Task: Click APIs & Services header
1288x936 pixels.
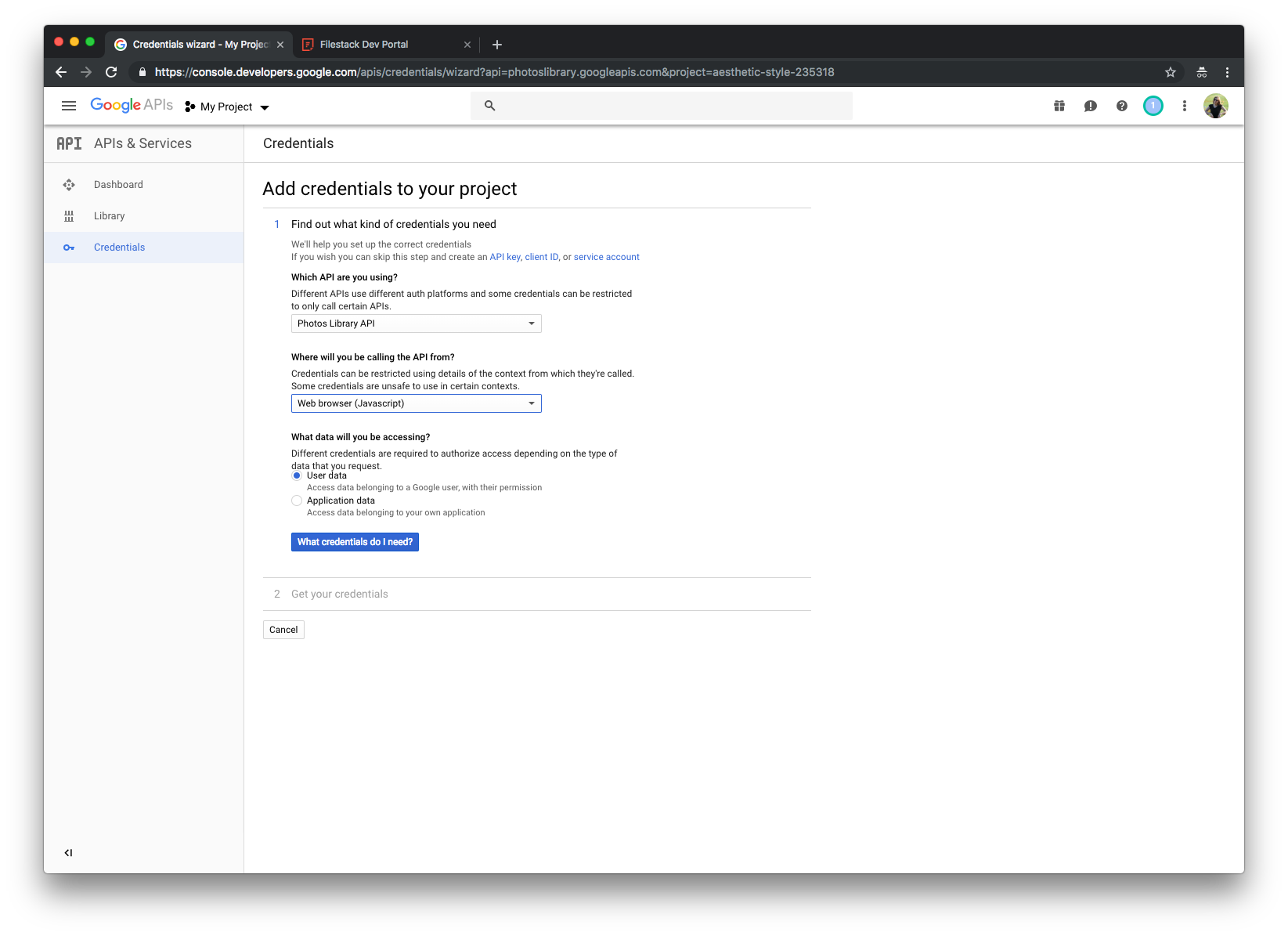Action: click(143, 143)
